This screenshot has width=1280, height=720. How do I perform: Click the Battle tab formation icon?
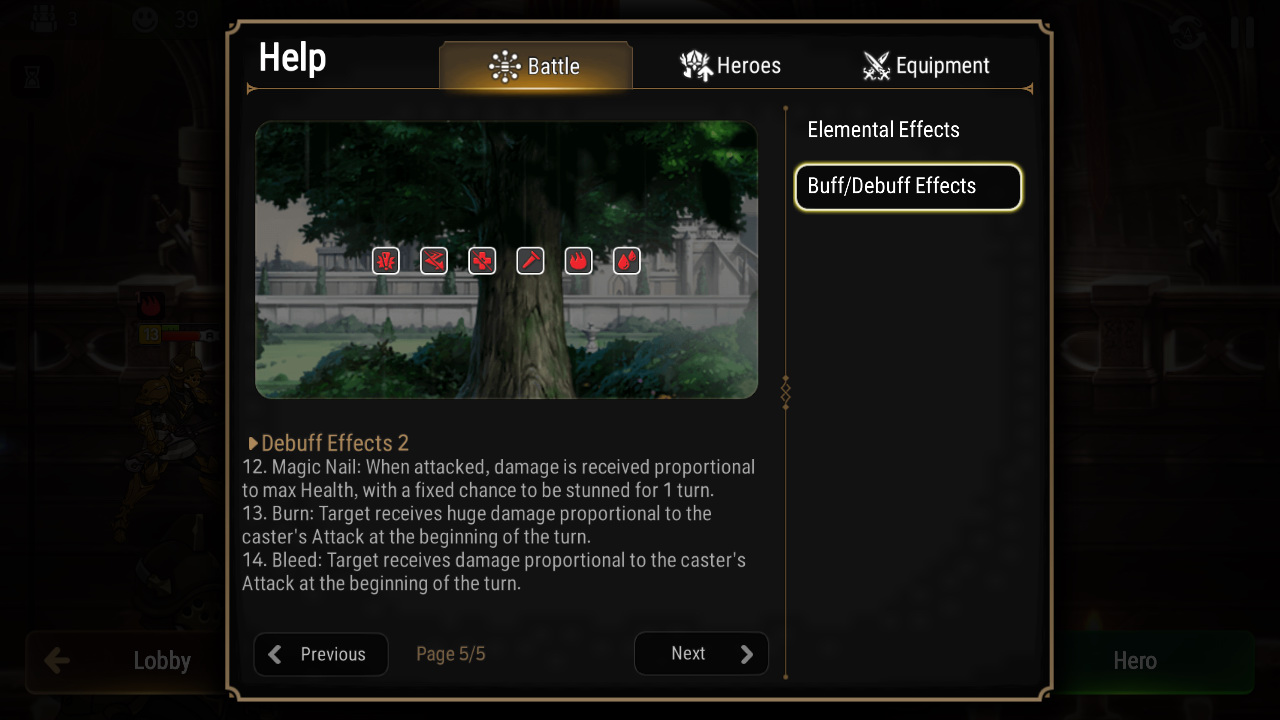pyautogui.click(x=505, y=67)
